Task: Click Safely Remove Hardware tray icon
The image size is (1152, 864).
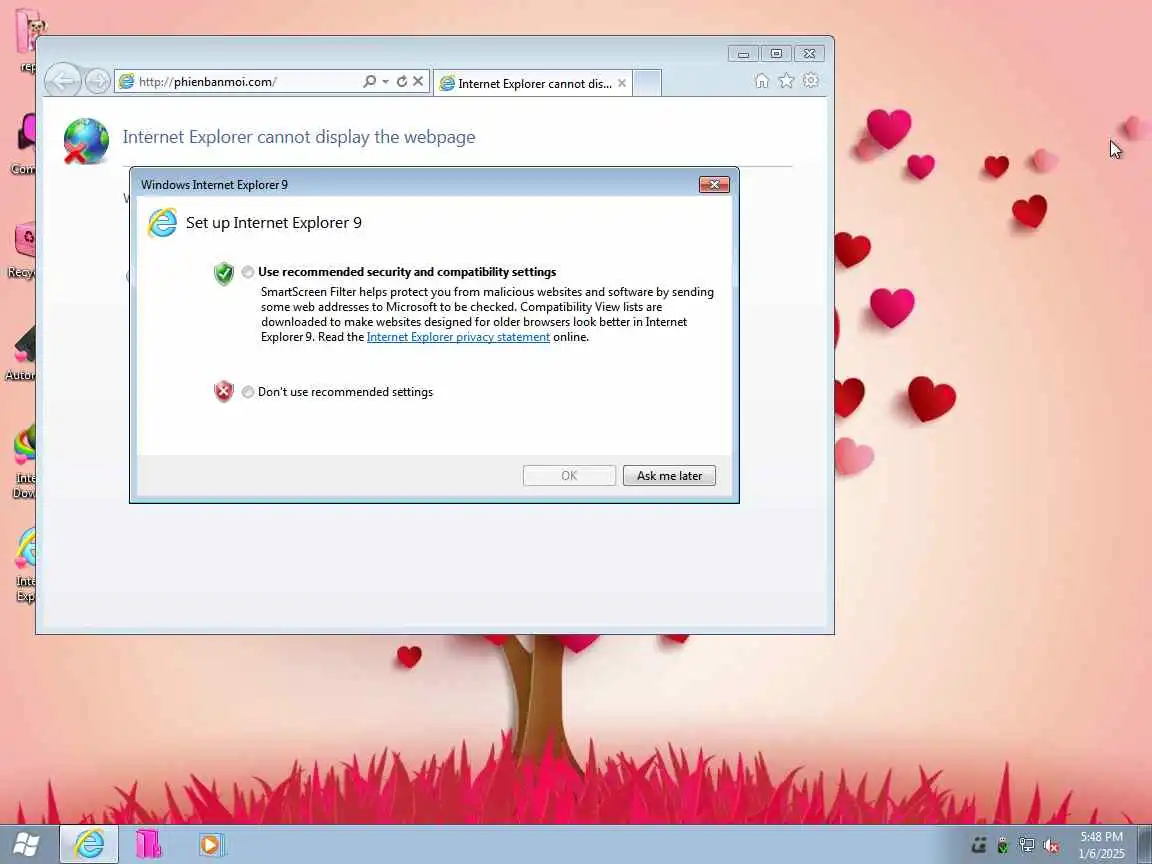Action: (x=1002, y=846)
